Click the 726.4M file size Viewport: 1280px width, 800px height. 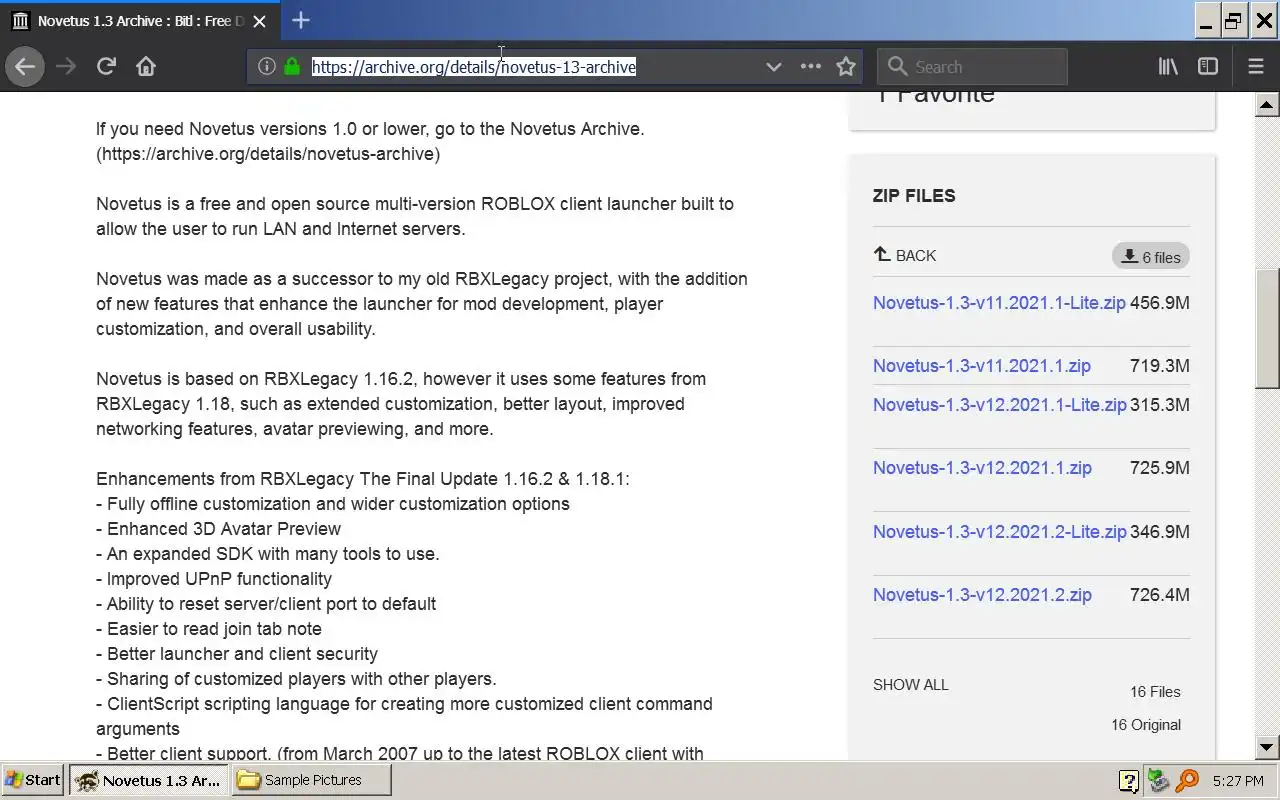tap(1160, 595)
